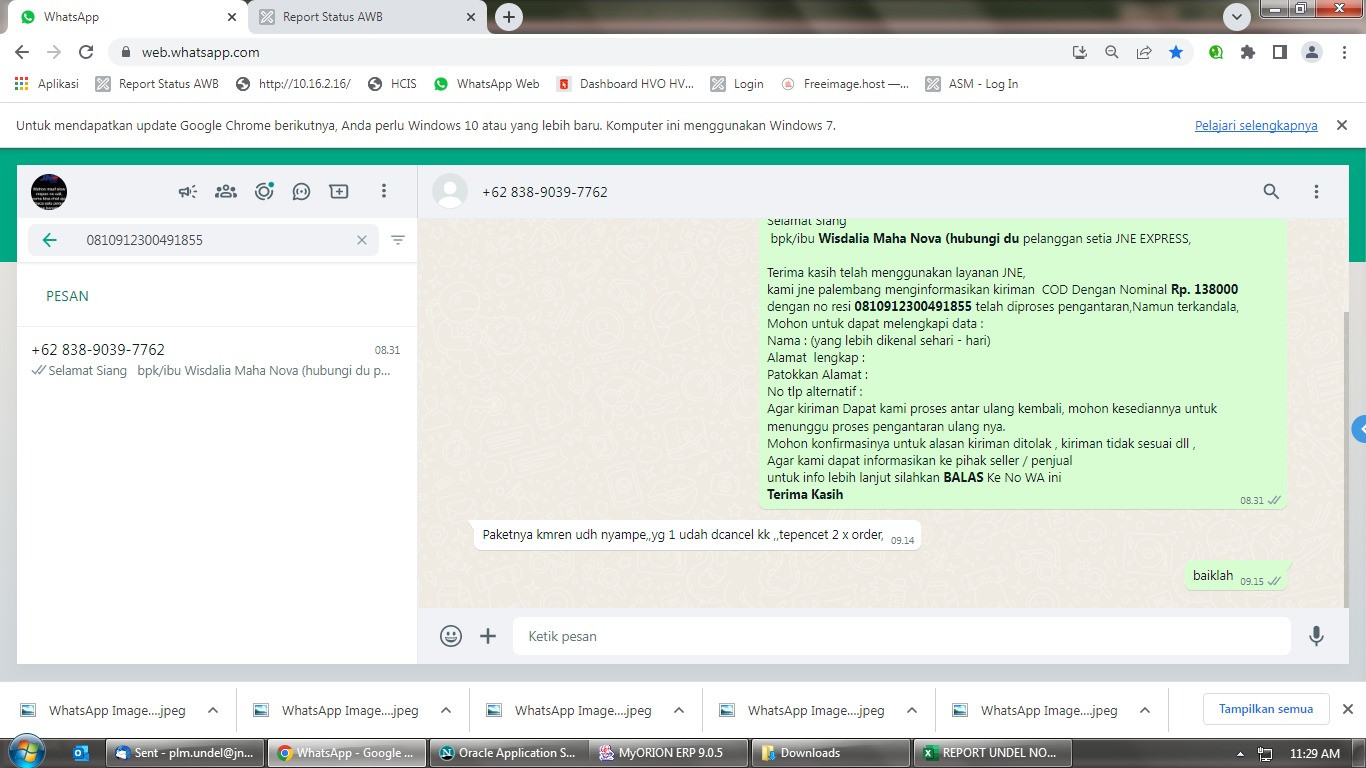
Task: Open the Dashboard HVO bookmark
Action: [x=626, y=84]
